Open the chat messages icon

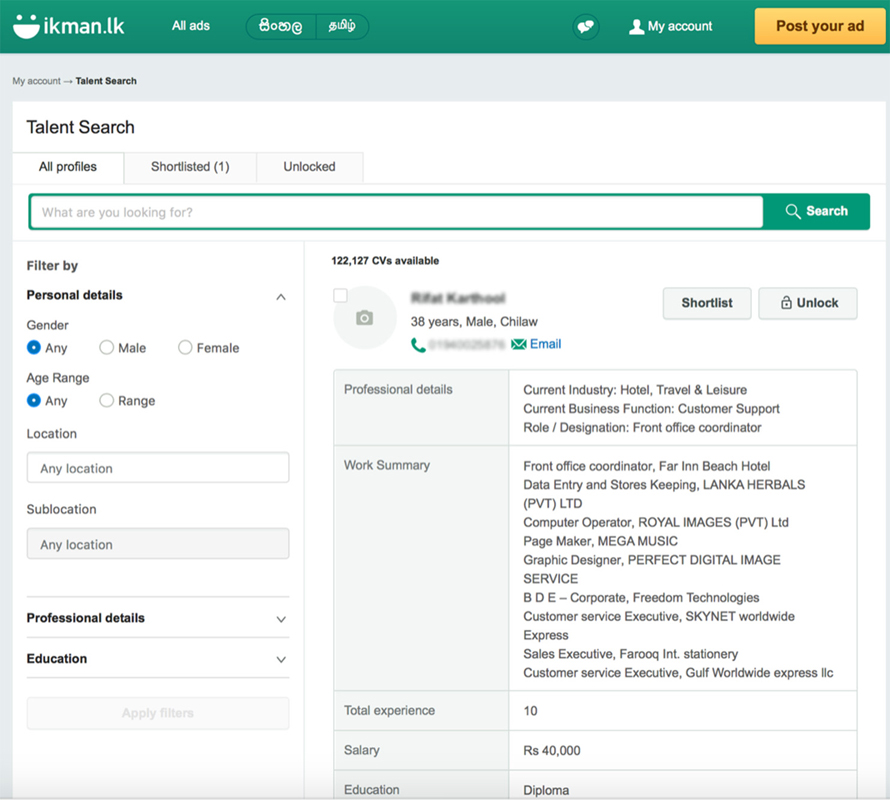point(586,27)
